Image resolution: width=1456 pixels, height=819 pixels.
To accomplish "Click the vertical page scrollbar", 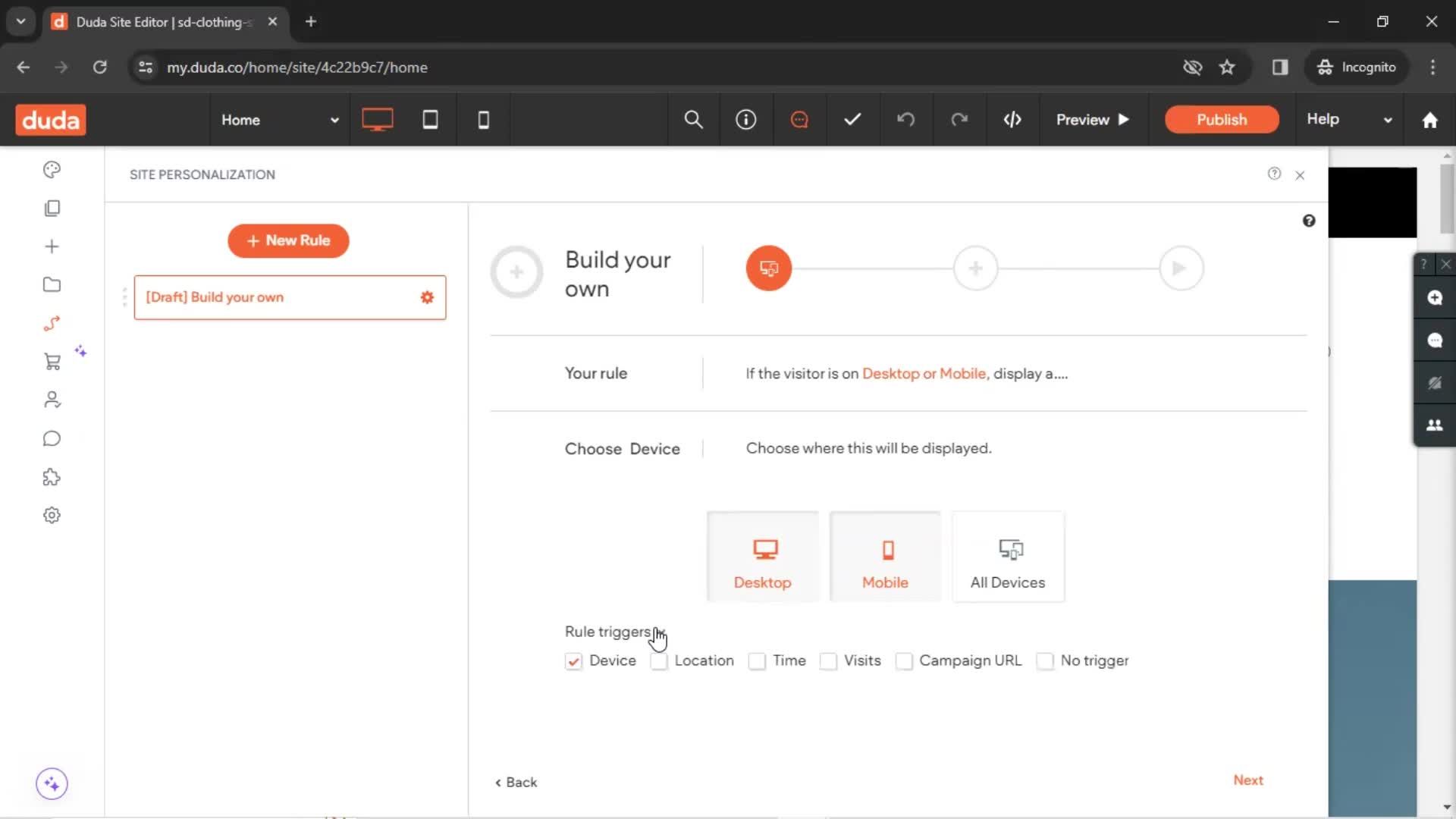I will click(x=1447, y=197).
